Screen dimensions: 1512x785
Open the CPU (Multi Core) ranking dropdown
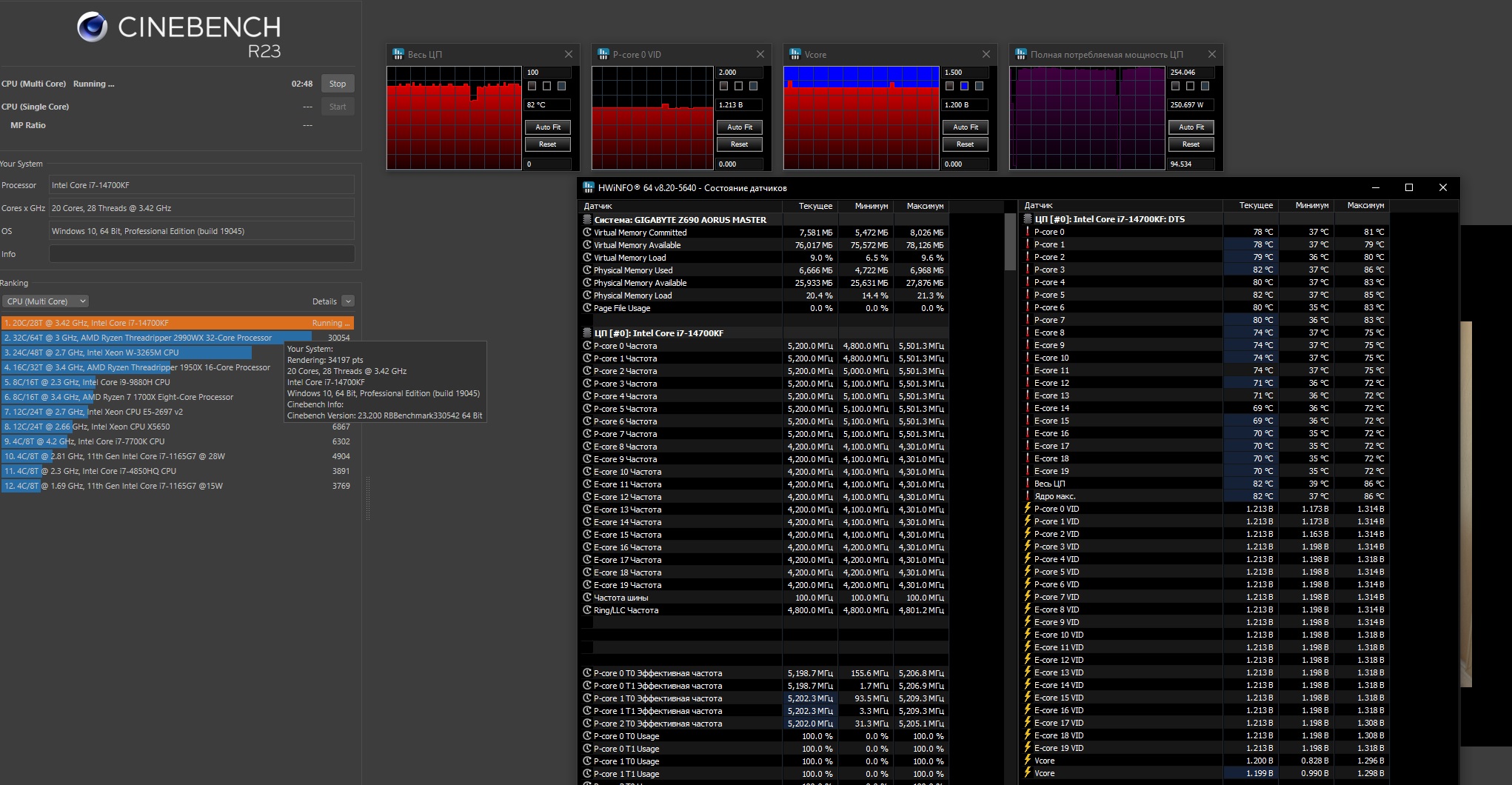tap(46, 301)
